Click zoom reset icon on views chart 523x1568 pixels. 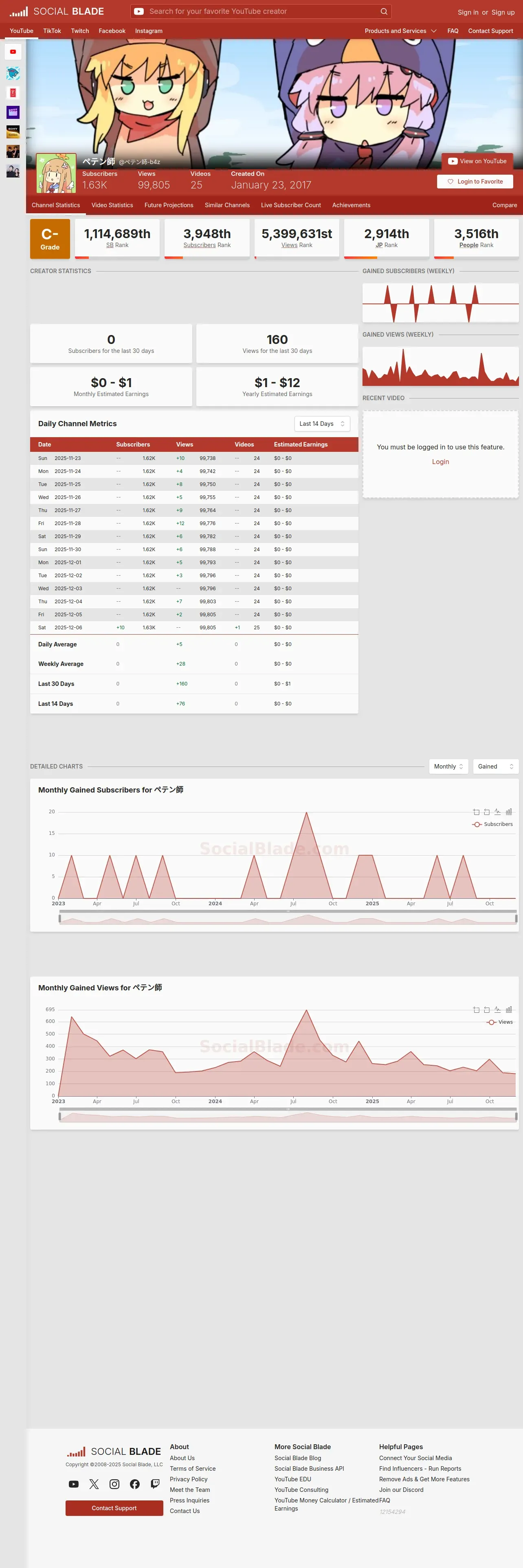click(x=486, y=1009)
